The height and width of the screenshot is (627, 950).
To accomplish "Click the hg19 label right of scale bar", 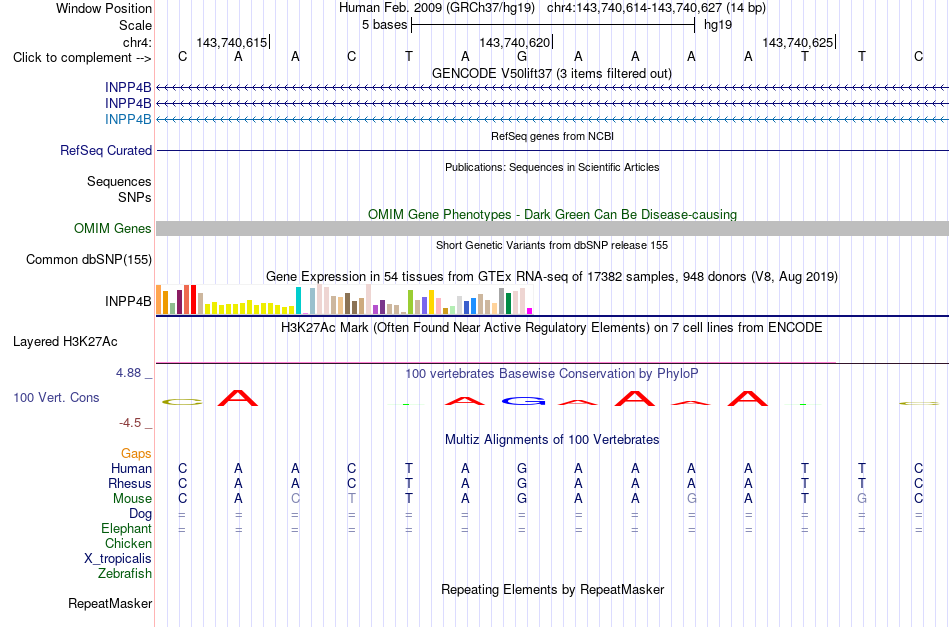I will [718, 25].
